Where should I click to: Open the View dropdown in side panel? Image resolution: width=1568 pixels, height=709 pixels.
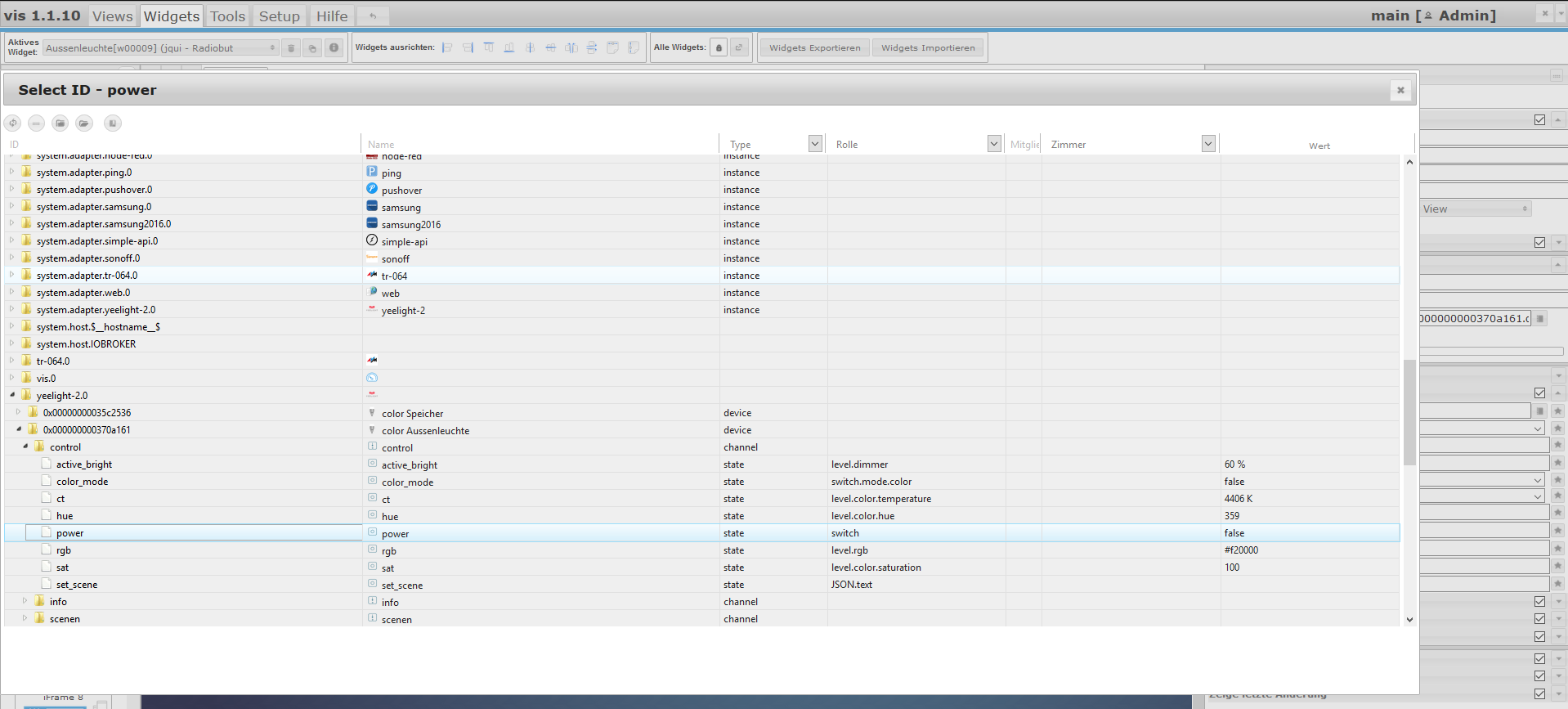tap(1476, 209)
